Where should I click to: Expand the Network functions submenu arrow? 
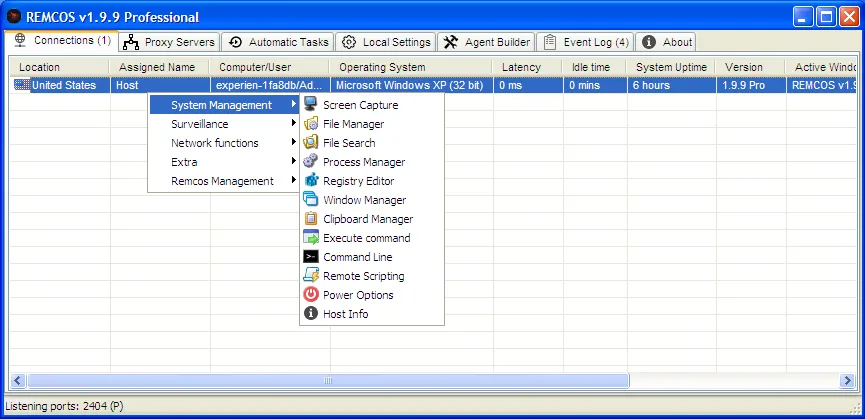pos(294,142)
